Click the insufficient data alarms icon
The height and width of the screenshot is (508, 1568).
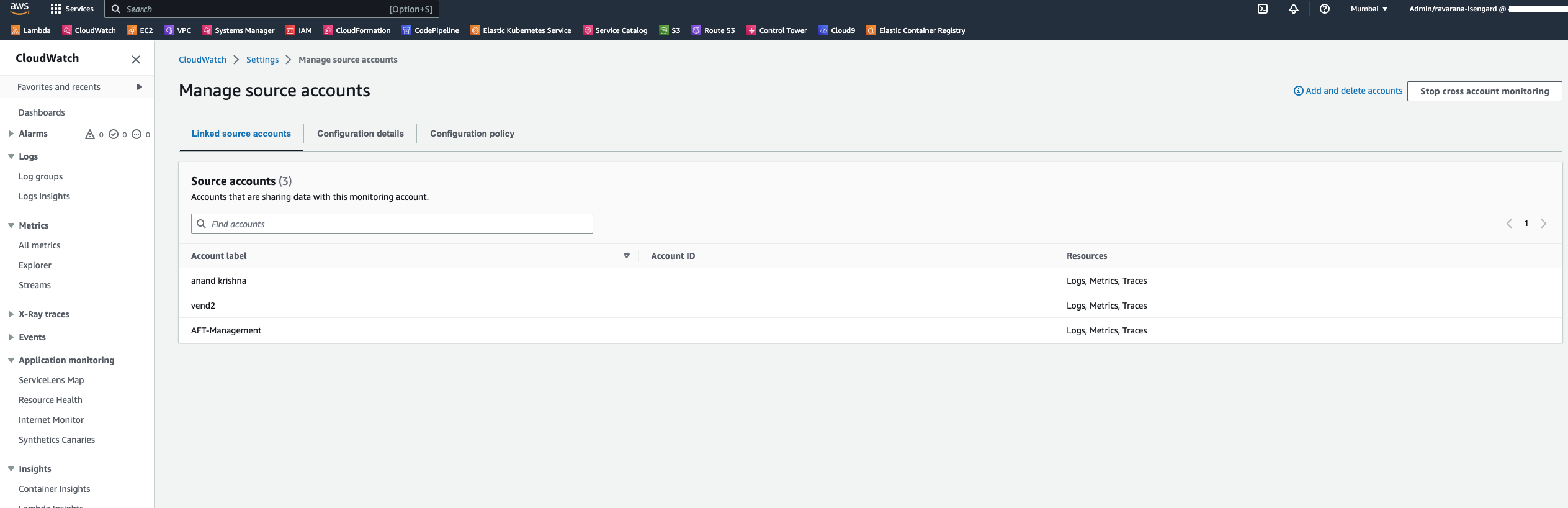(x=137, y=134)
